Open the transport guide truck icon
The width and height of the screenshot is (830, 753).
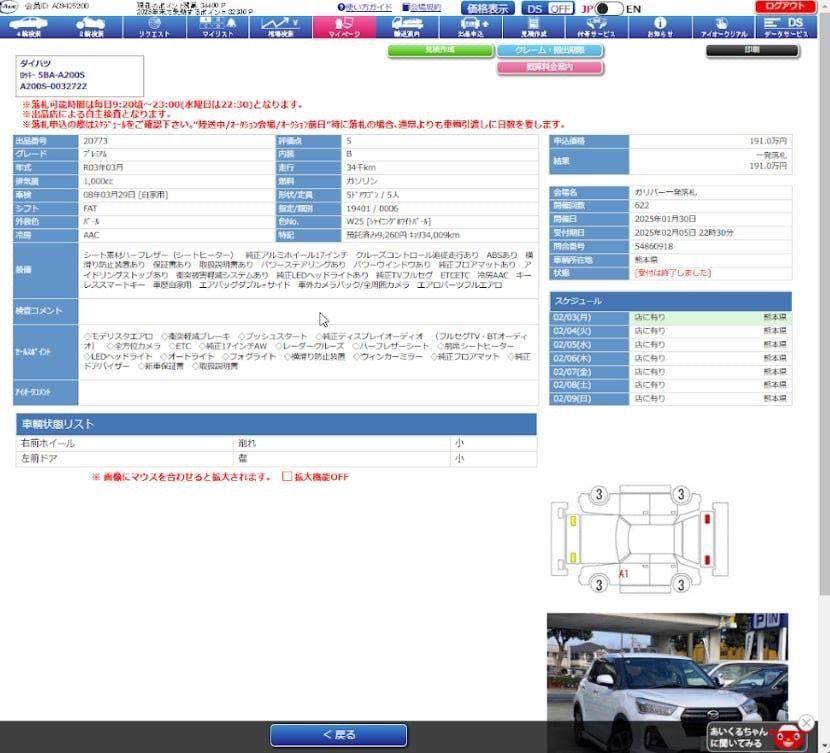pyautogui.click(x=407, y=27)
